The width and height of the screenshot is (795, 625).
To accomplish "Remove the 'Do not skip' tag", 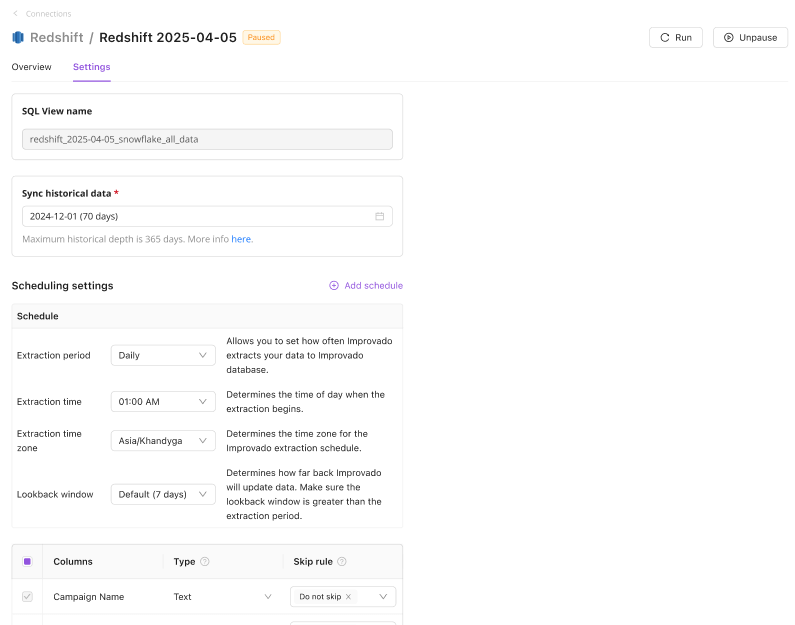I will pyautogui.click(x=348, y=597).
